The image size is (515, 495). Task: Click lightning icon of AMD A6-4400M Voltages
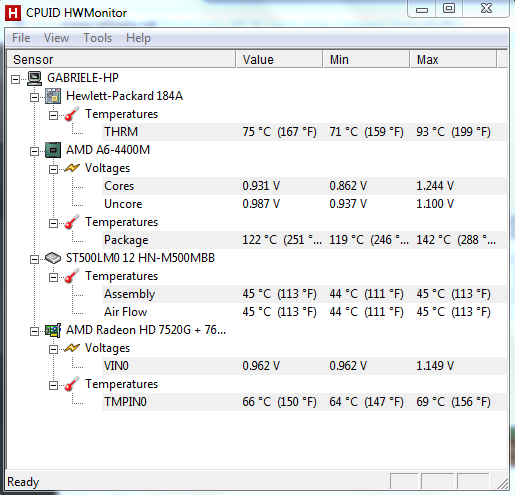72,168
